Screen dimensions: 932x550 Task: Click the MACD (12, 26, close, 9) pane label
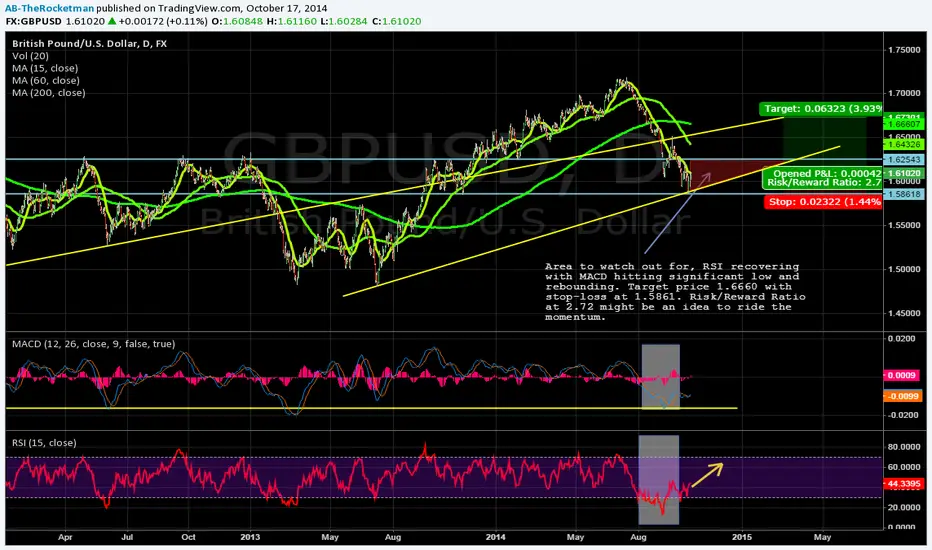coord(93,344)
